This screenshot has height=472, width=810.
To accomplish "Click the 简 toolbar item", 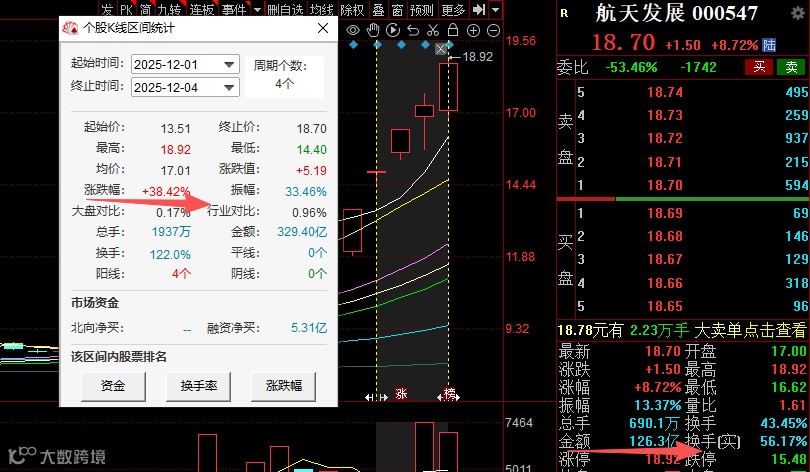I will pos(145,10).
